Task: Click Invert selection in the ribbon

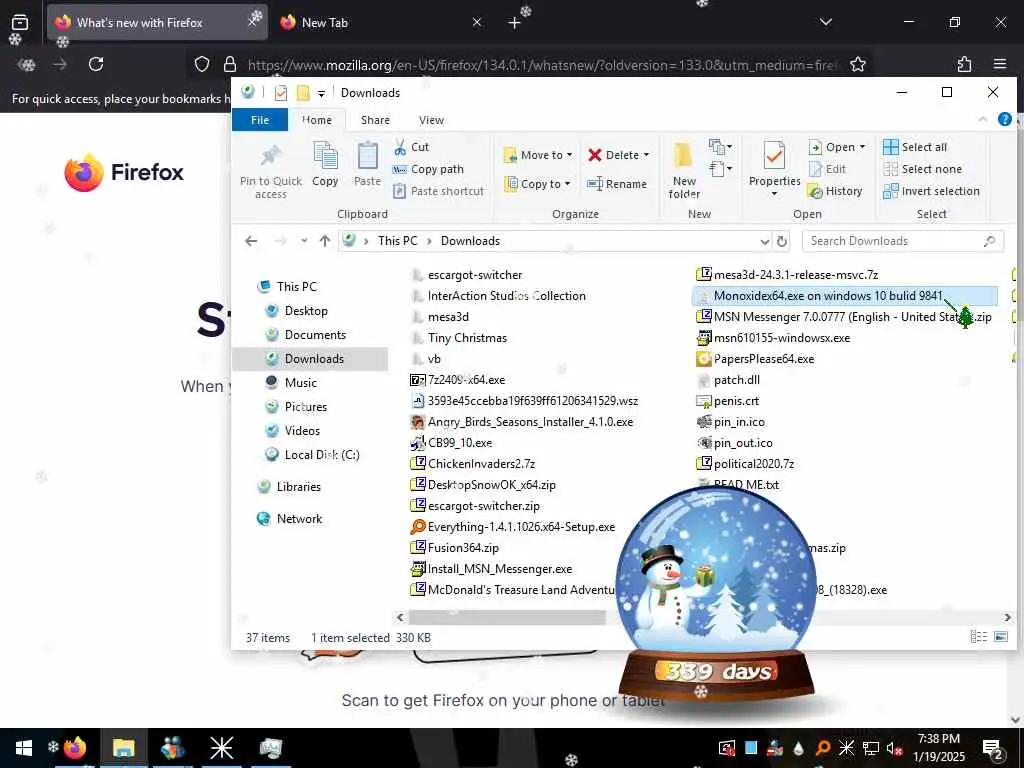Action: point(931,191)
